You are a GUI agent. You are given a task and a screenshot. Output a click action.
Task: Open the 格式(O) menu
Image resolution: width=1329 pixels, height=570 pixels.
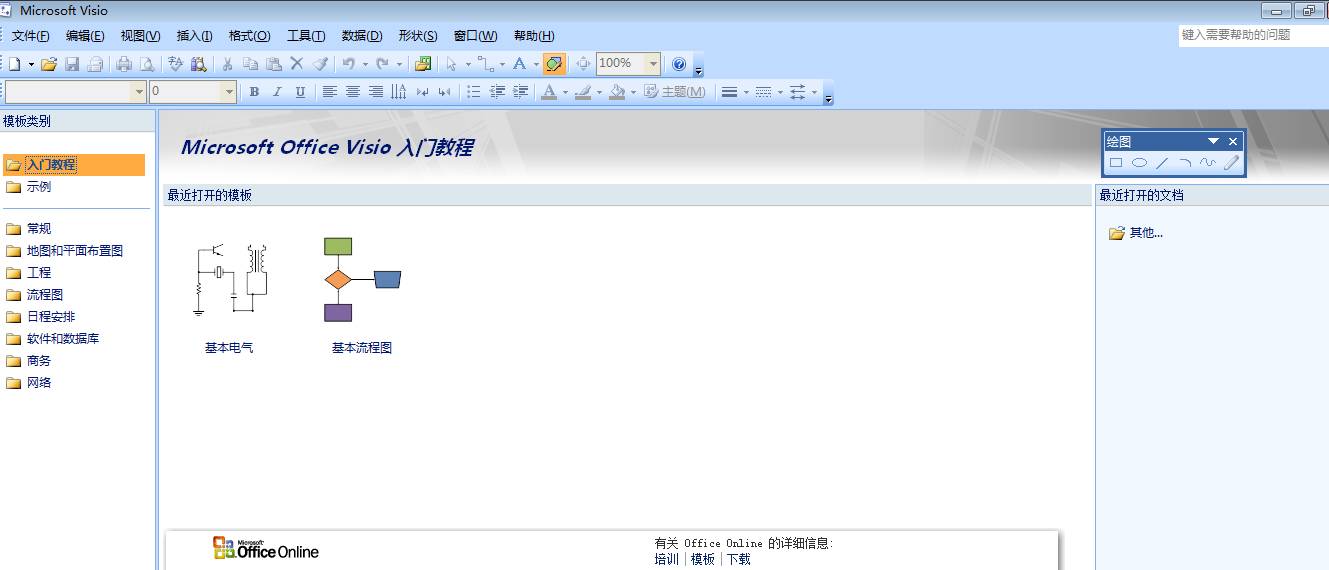(249, 36)
